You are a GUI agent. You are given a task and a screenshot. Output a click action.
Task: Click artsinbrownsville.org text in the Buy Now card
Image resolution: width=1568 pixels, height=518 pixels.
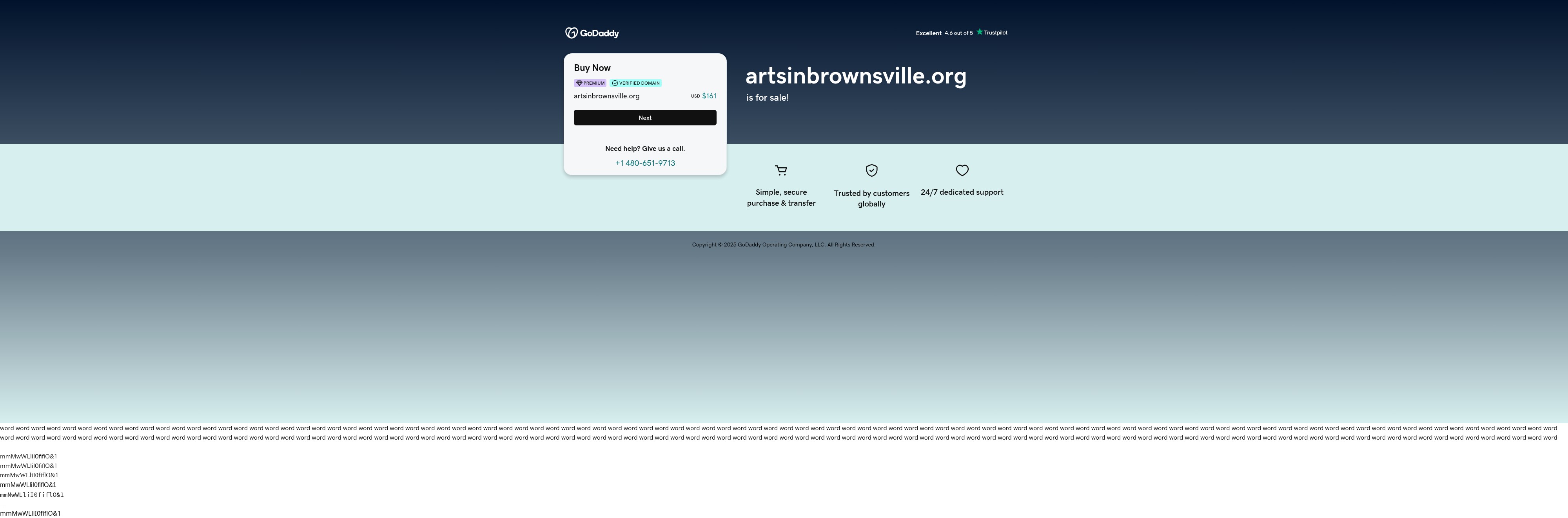(606, 96)
